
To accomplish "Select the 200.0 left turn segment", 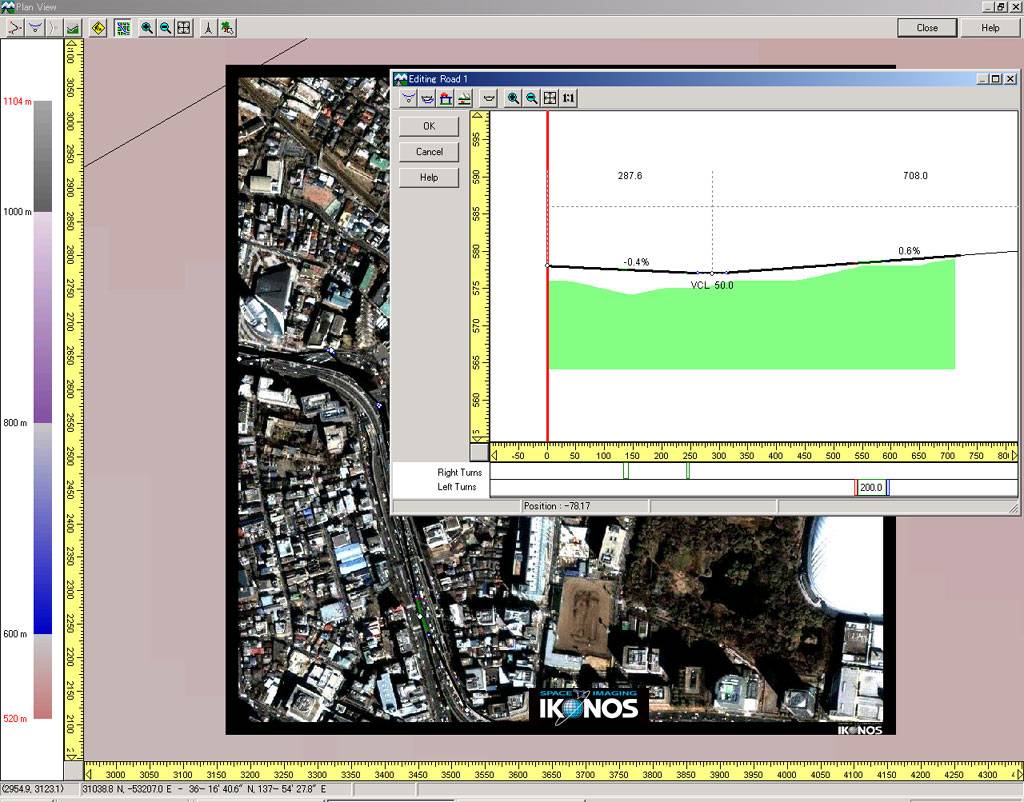I will click(x=871, y=488).
